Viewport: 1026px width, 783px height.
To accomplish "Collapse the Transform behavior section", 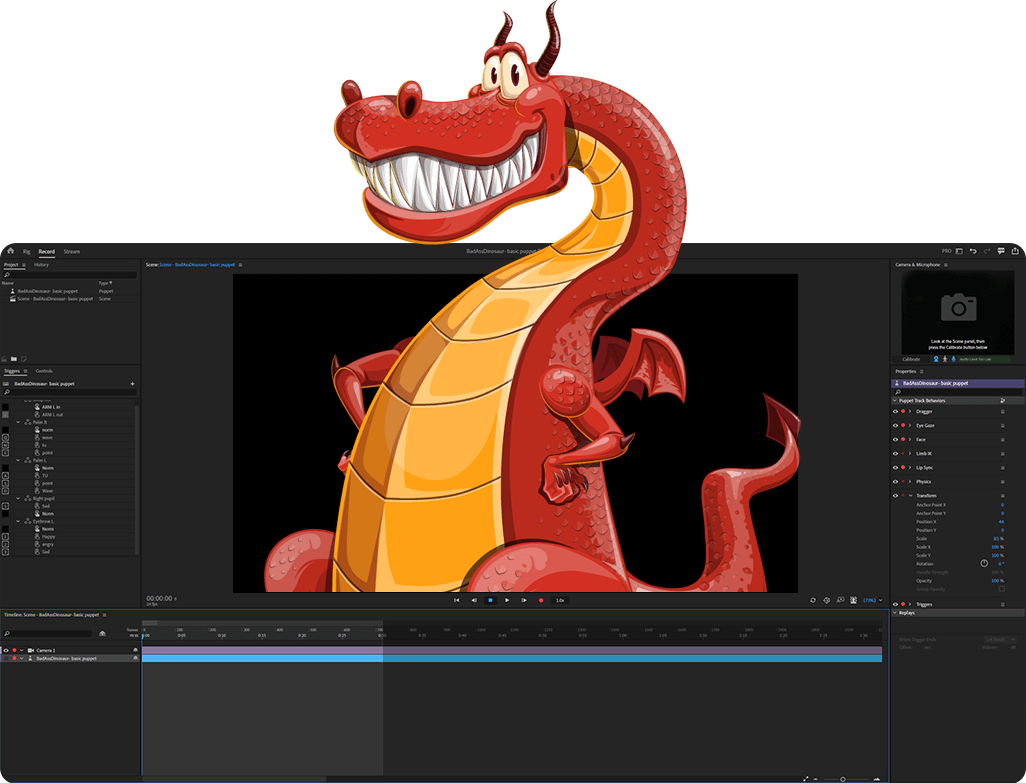I will click(x=909, y=495).
